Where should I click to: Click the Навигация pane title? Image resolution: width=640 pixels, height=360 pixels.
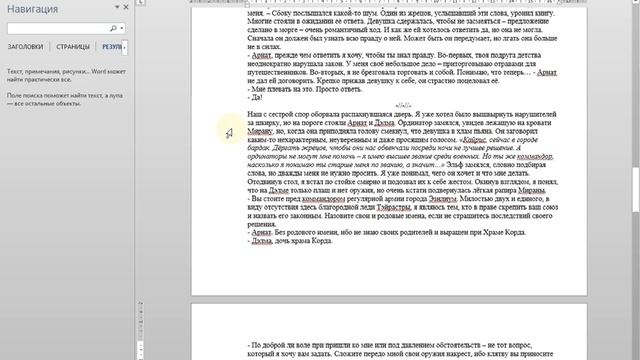click(33, 9)
